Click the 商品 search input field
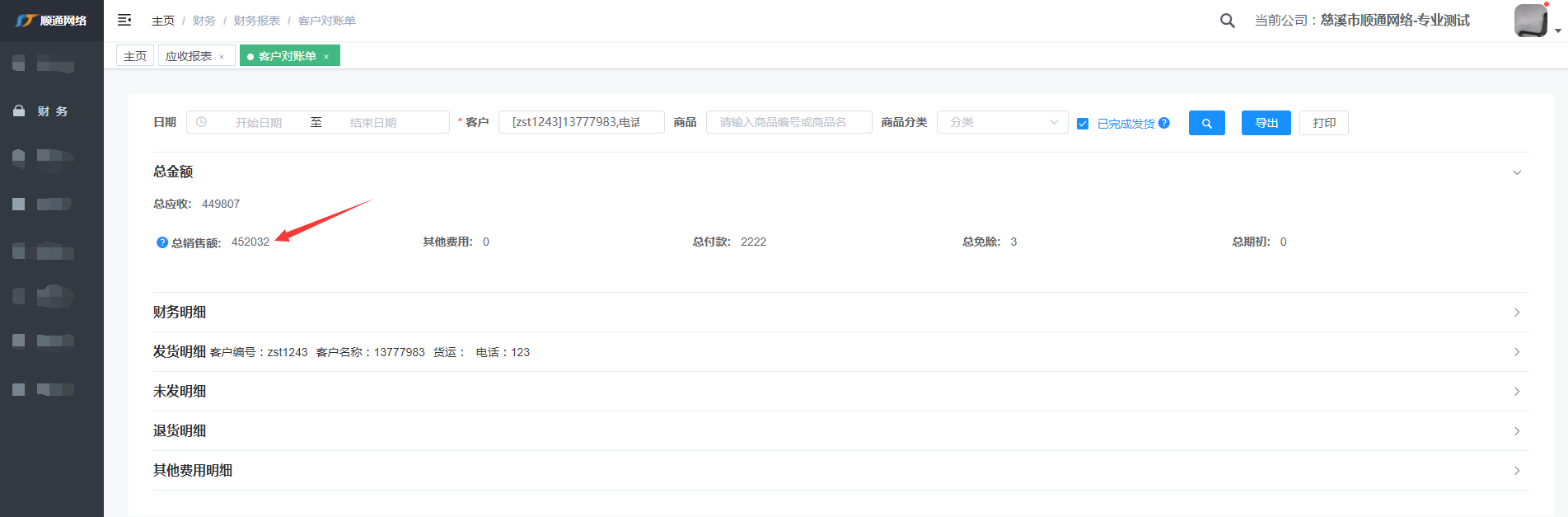 (x=789, y=122)
